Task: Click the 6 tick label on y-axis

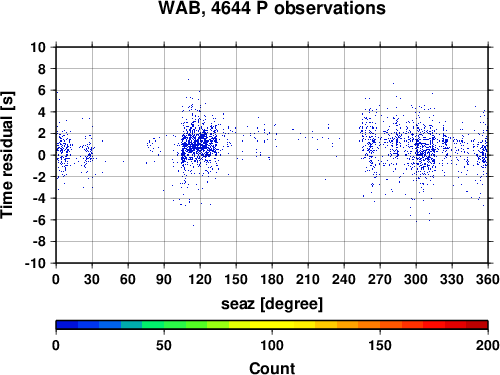Action: point(42,90)
